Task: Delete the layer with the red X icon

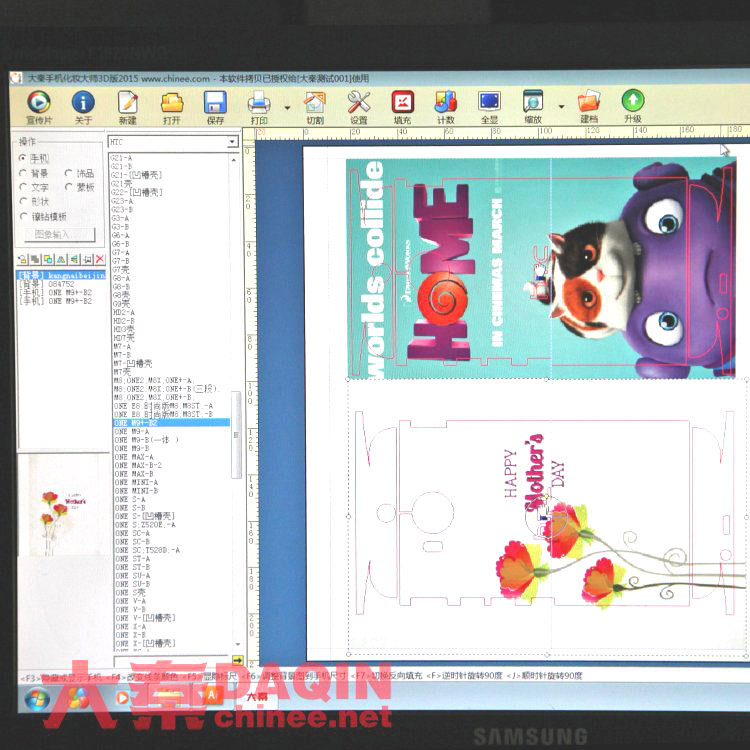Action: click(99, 259)
